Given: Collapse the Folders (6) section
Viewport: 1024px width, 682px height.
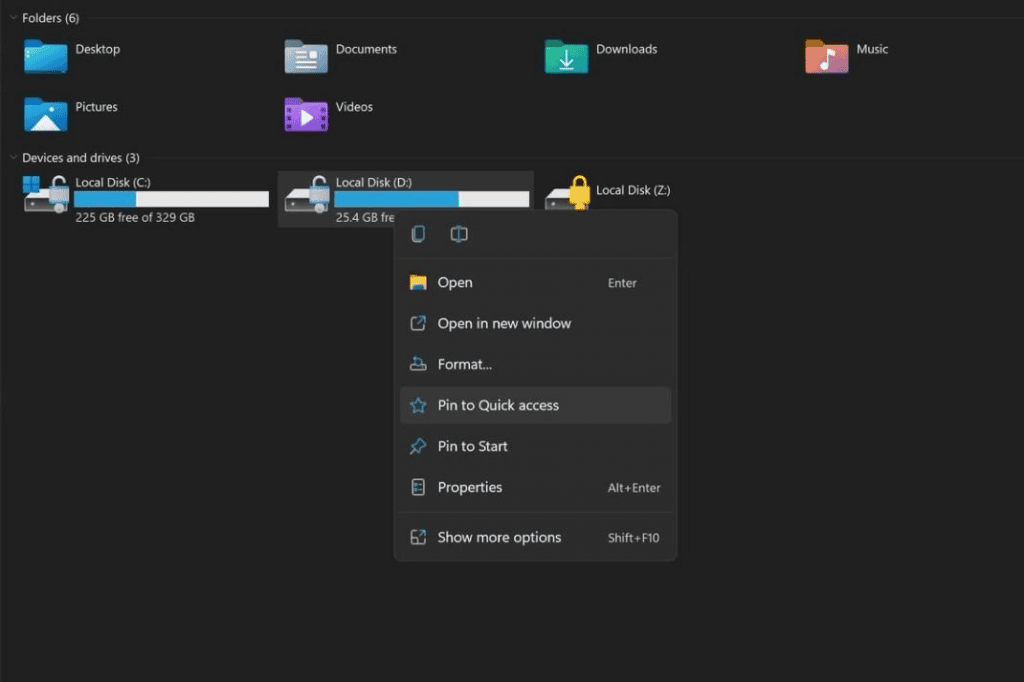Looking at the screenshot, I should pyautogui.click(x=13, y=18).
